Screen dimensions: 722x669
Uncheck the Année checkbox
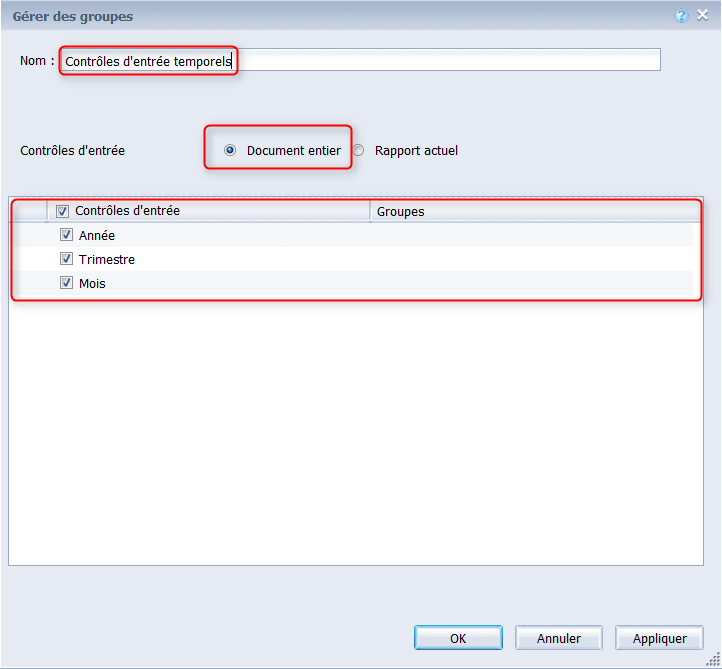click(66, 235)
